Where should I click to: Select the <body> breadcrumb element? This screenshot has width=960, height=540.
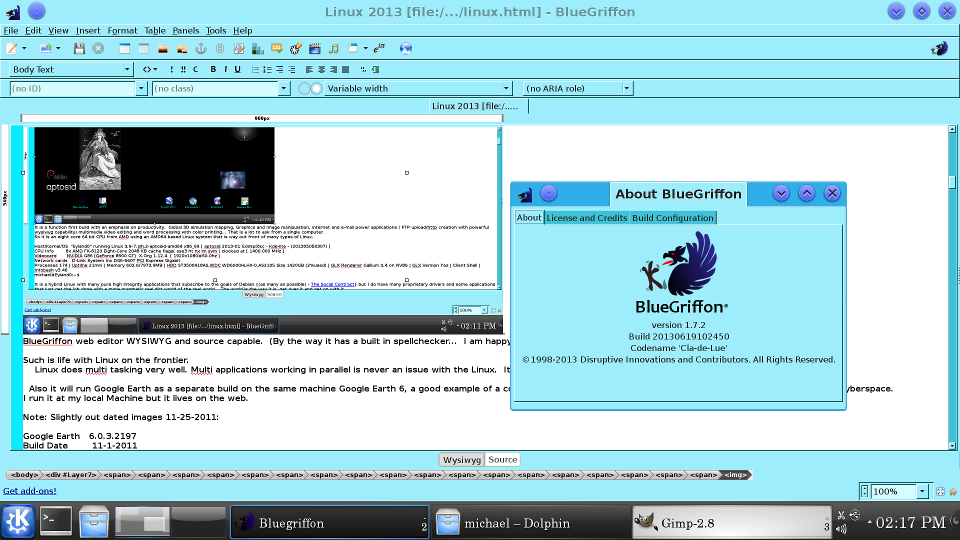coord(24,475)
